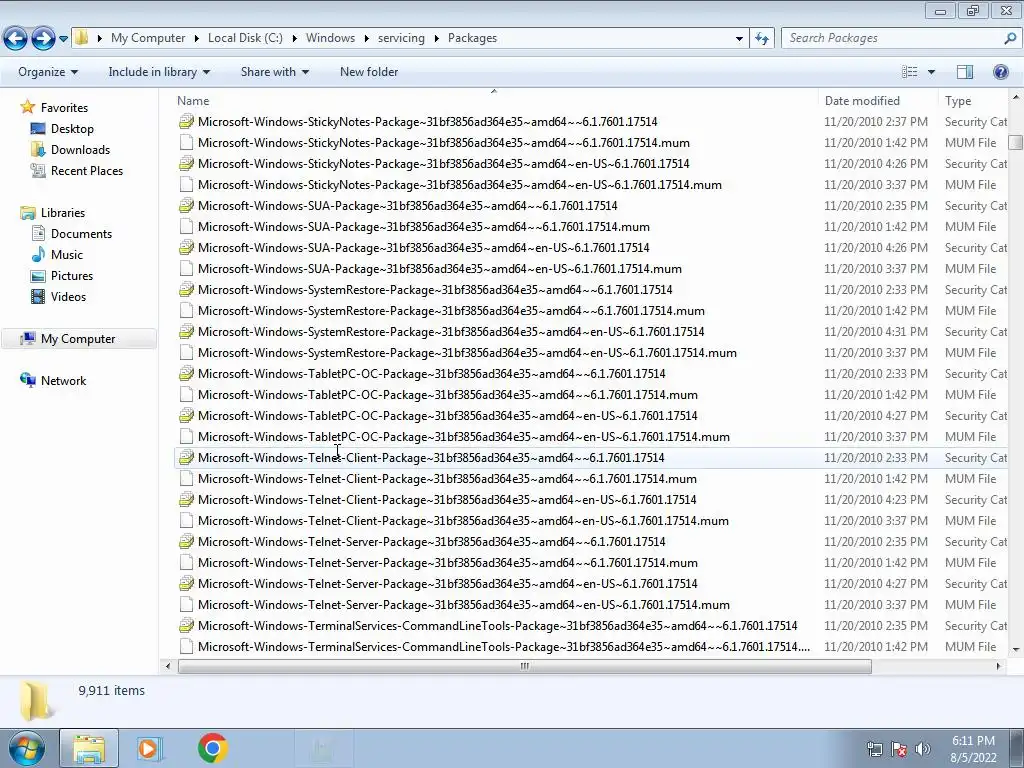Image resolution: width=1024 pixels, height=768 pixels.
Task: Launch Windows Media Player from taskbar
Action: (150, 748)
